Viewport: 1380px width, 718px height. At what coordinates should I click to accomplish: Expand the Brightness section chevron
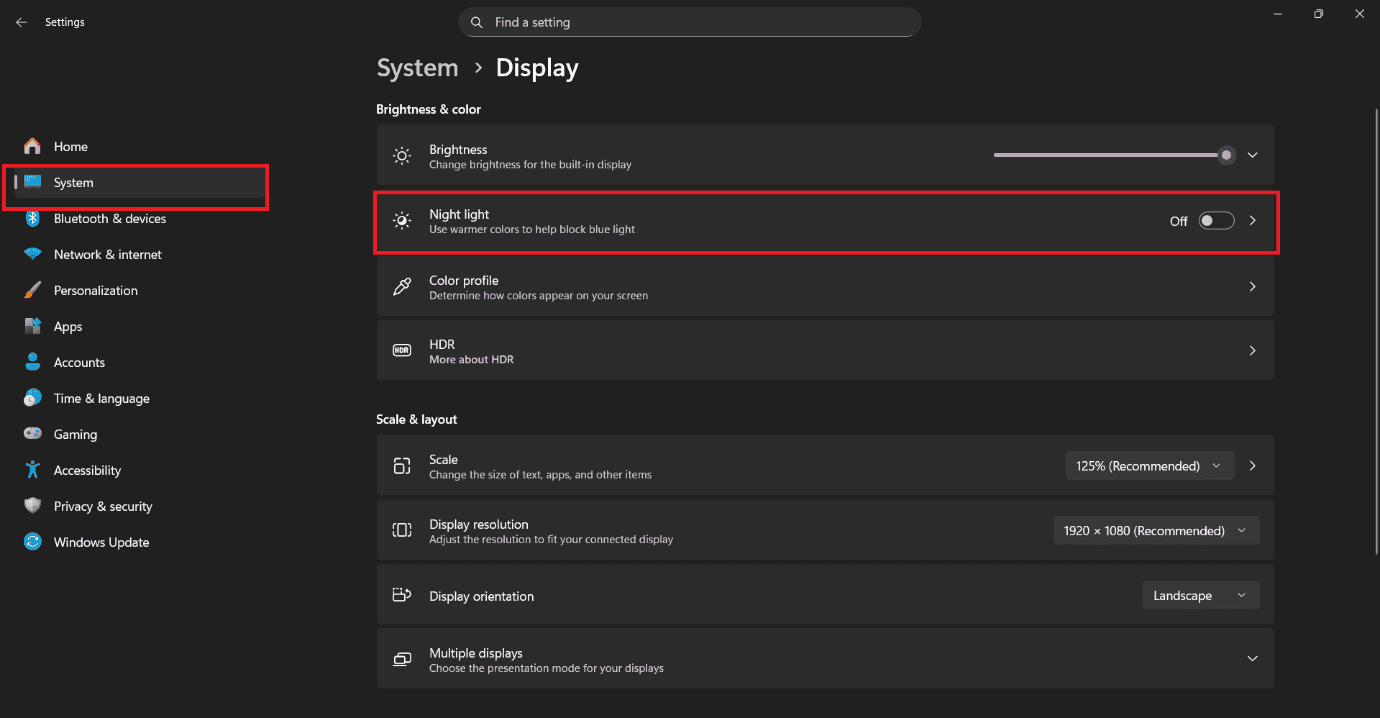(1252, 155)
